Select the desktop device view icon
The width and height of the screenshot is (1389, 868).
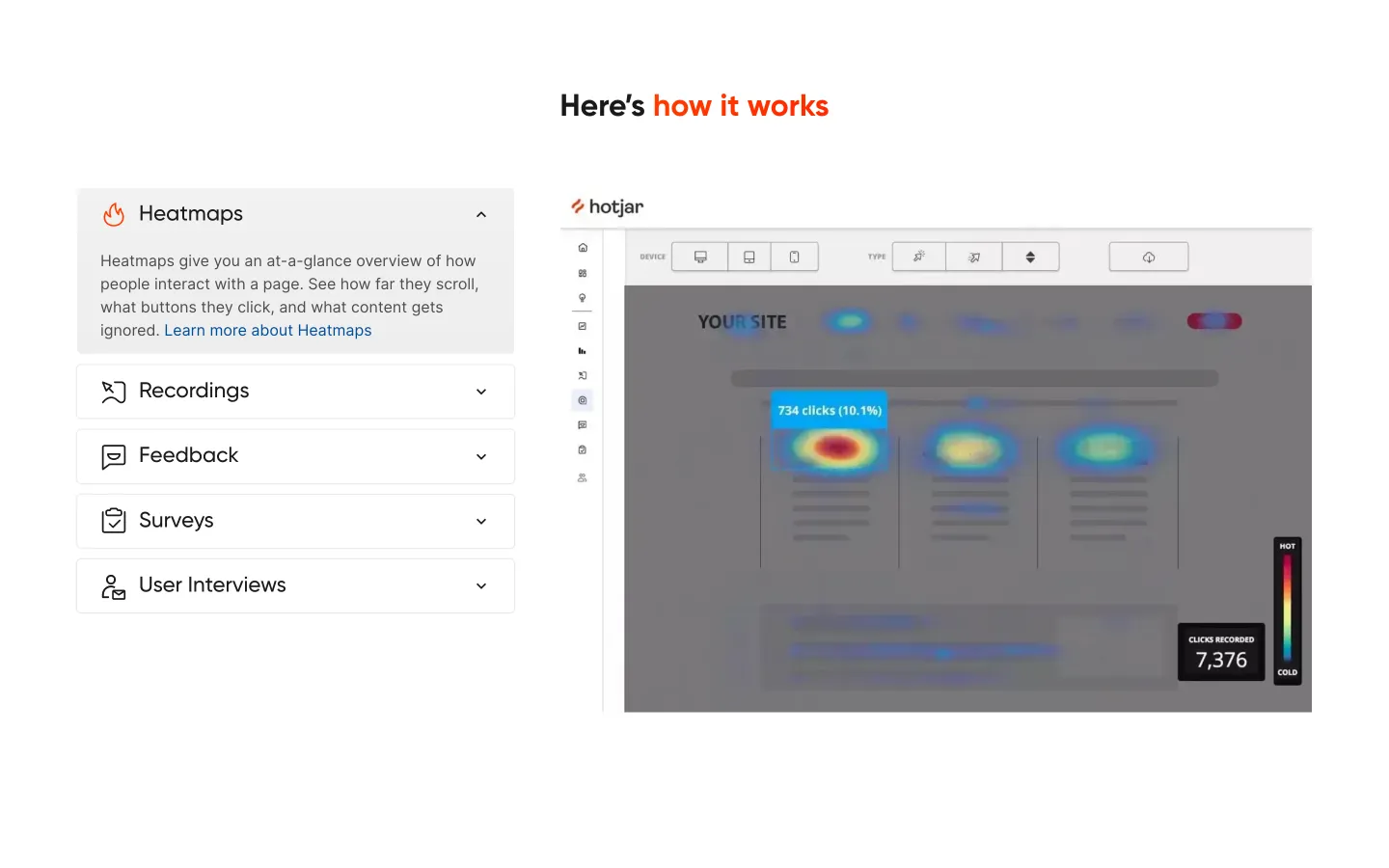(700, 257)
